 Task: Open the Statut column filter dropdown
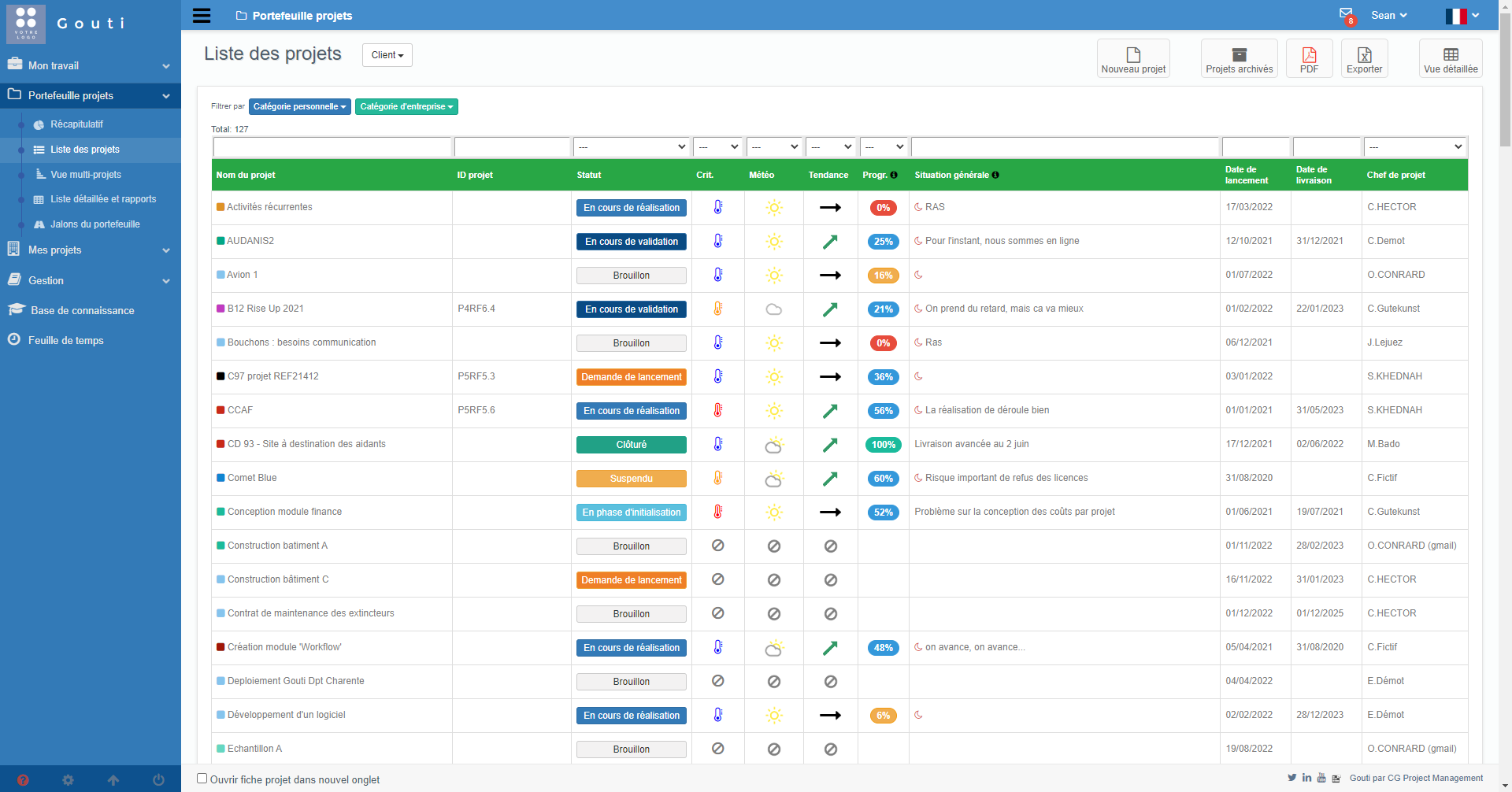click(x=631, y=147)
